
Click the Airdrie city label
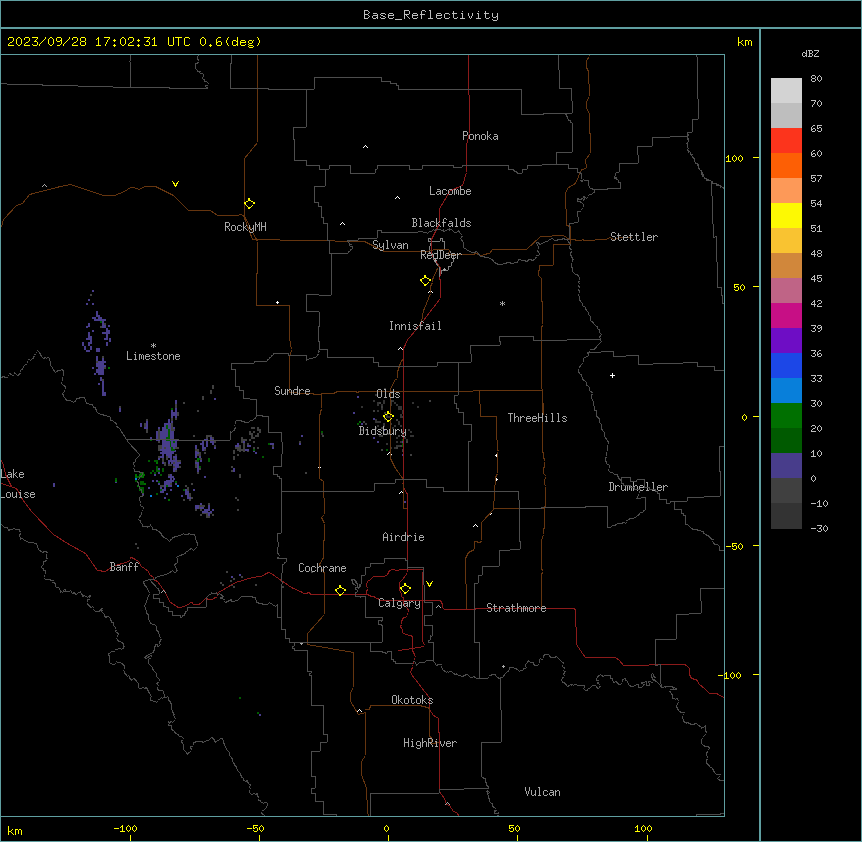[x=404, y=537]
